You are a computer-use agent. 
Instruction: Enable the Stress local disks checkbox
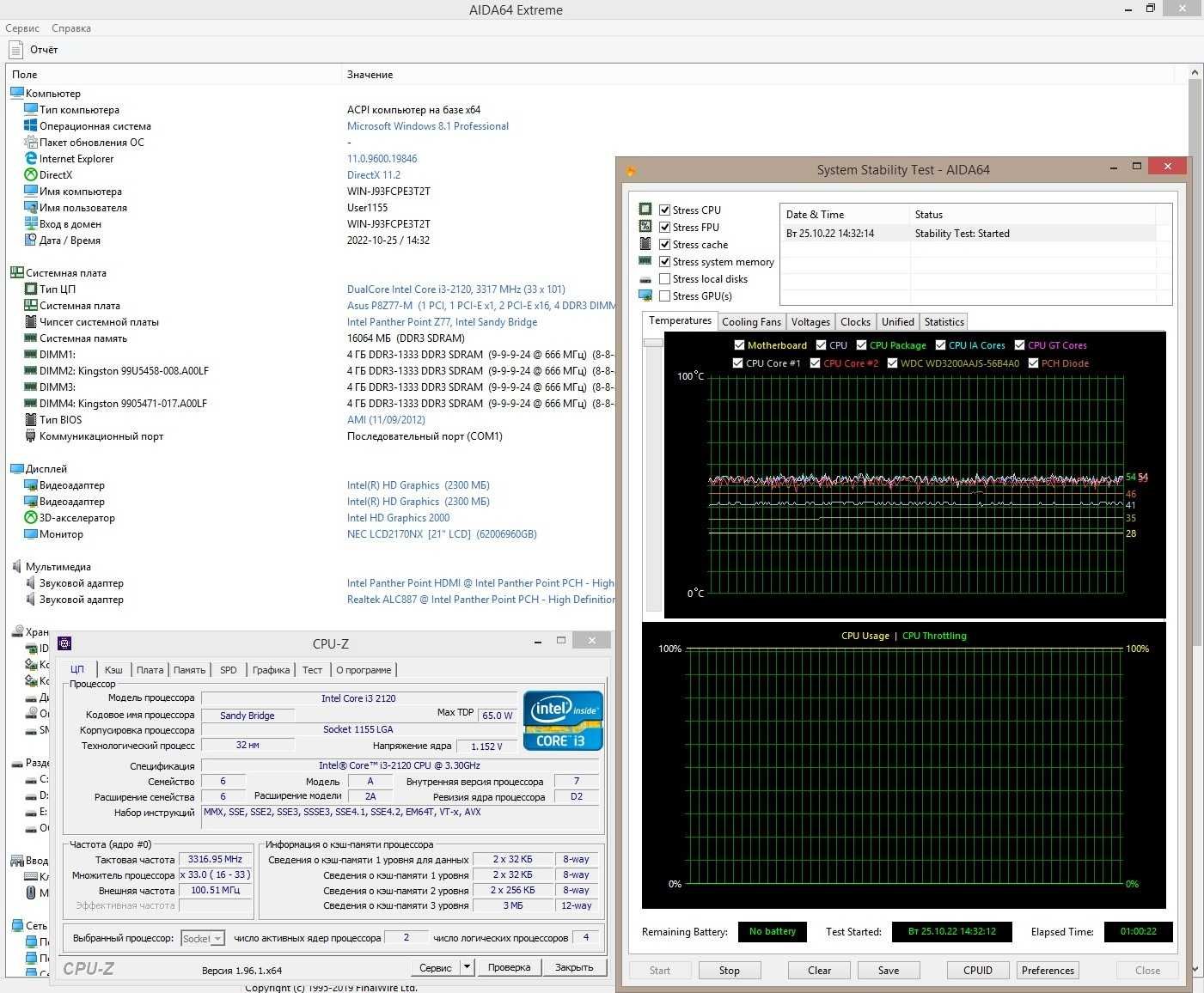click(664, 278)
